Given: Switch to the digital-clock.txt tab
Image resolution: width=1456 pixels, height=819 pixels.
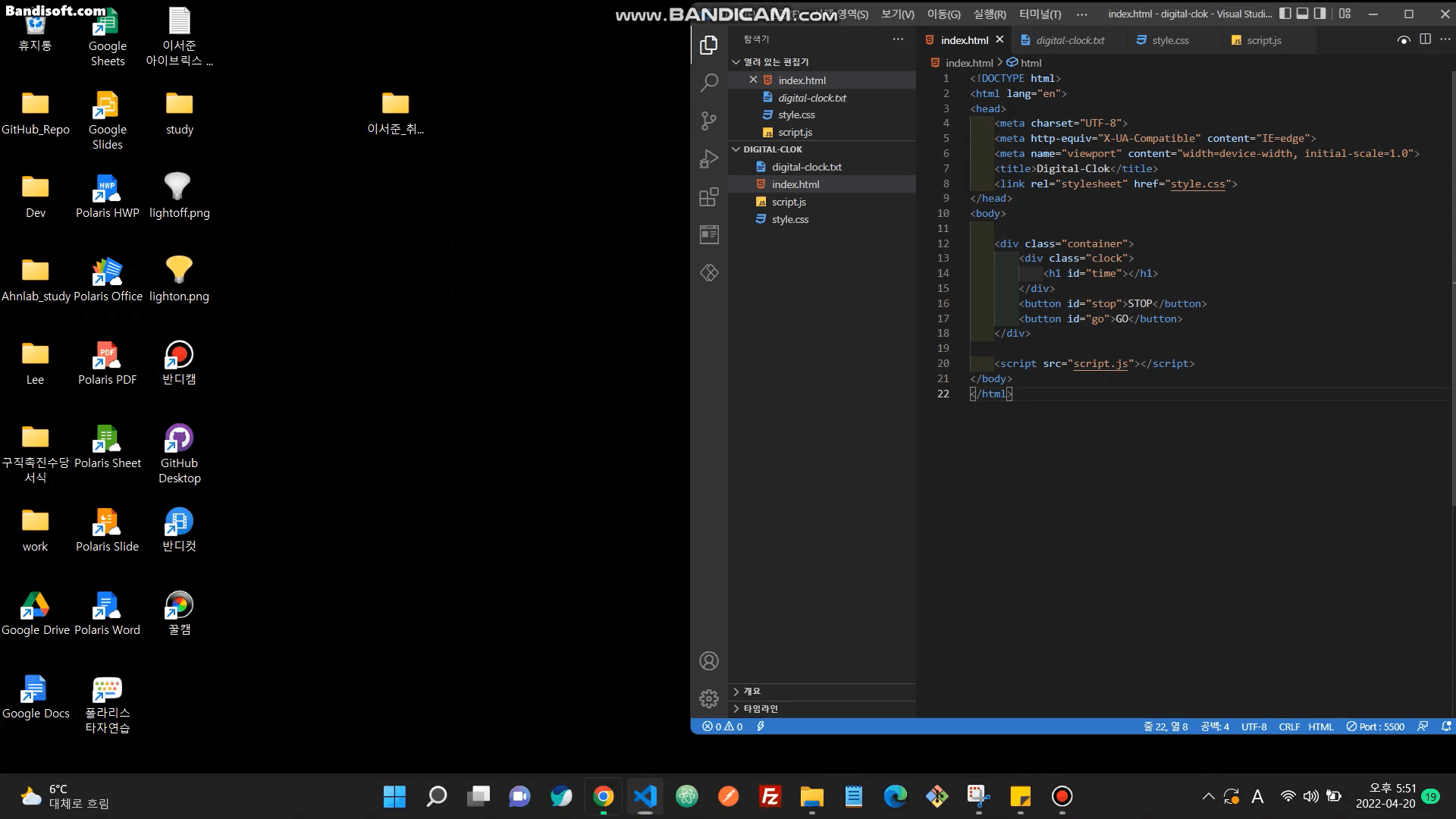Looking at the screenshot, I should 1069,40.
